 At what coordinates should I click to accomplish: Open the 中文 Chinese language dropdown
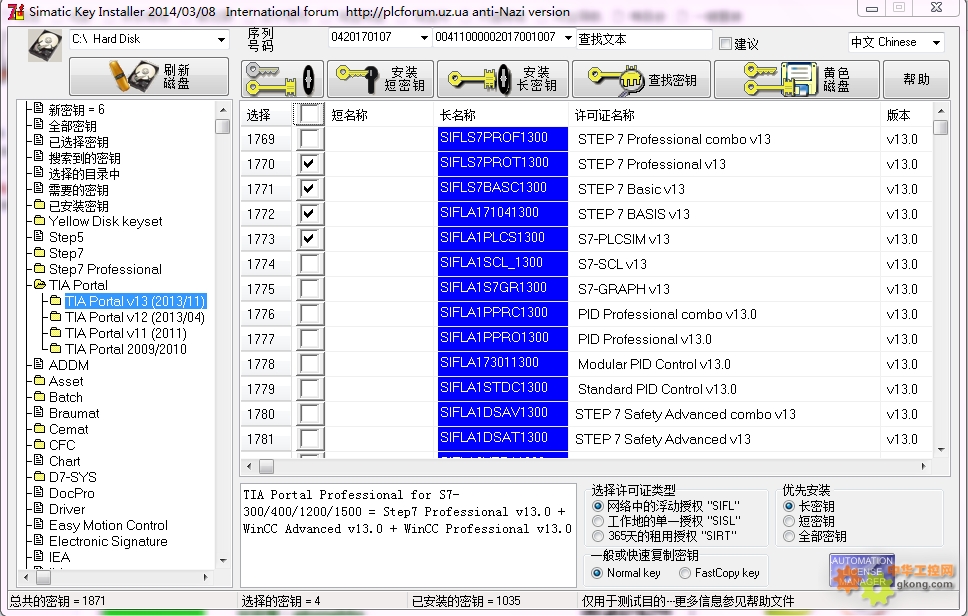click(937, 43)
